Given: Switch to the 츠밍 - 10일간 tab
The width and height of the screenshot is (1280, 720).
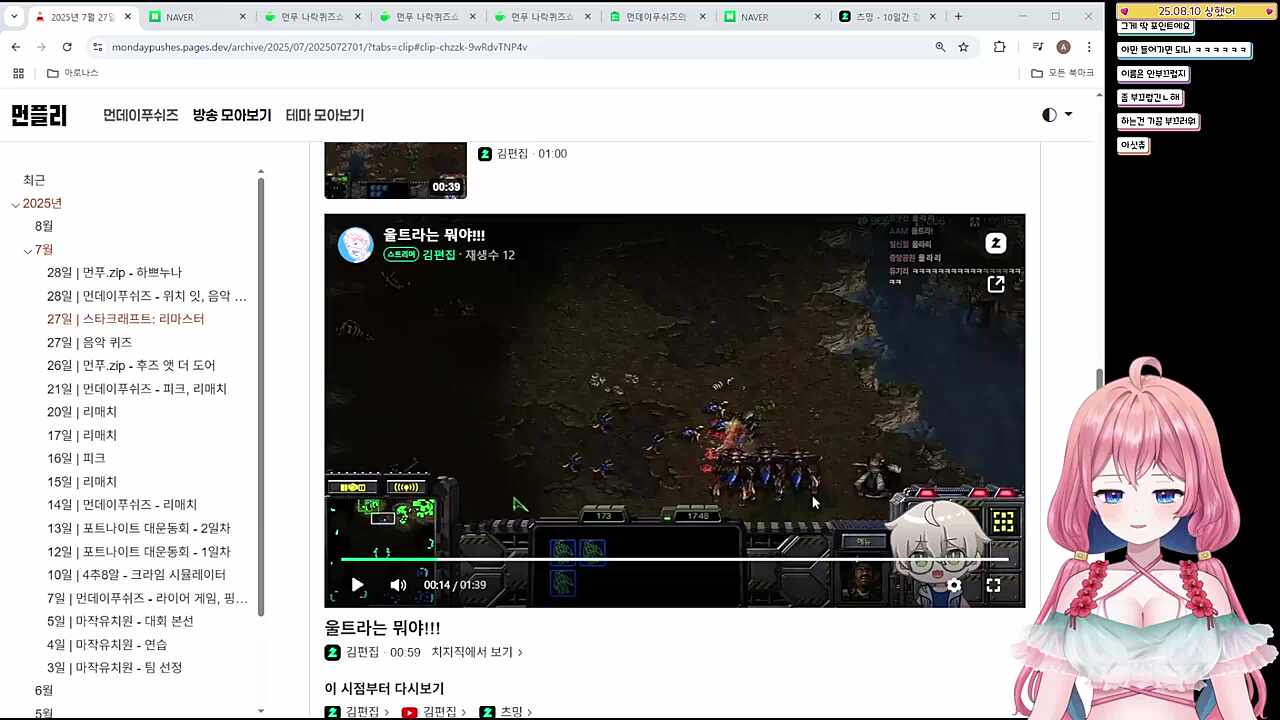Looking at the screenshot, I should coord(888,17).
